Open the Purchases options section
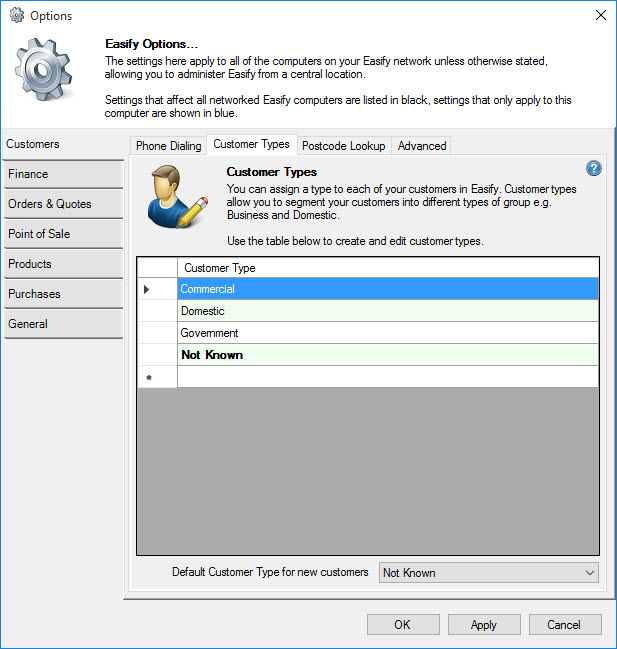Viewport: 617px width, 649px height. click(62, 294)
